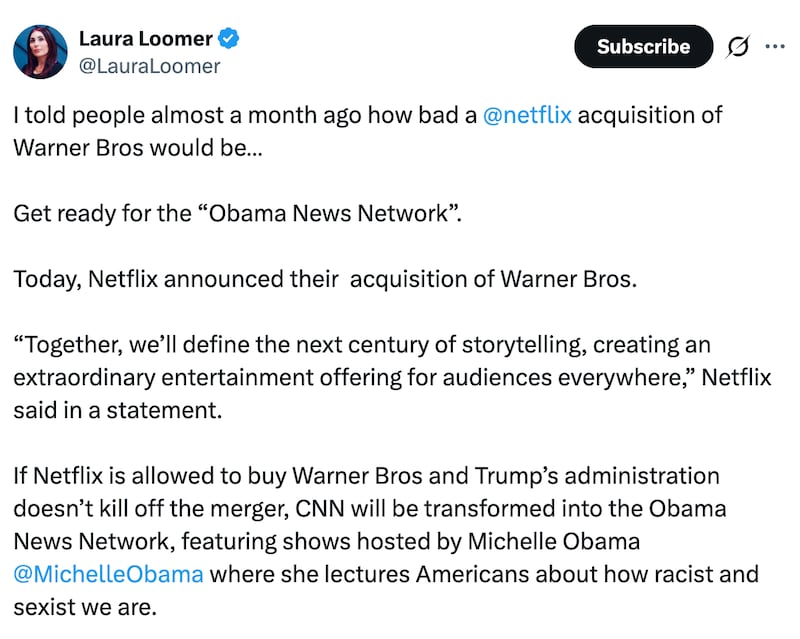Click the display name Laura Loomer
Viewport: 800px width, 639px height.
pyautogui.click(x=146, y=38)
